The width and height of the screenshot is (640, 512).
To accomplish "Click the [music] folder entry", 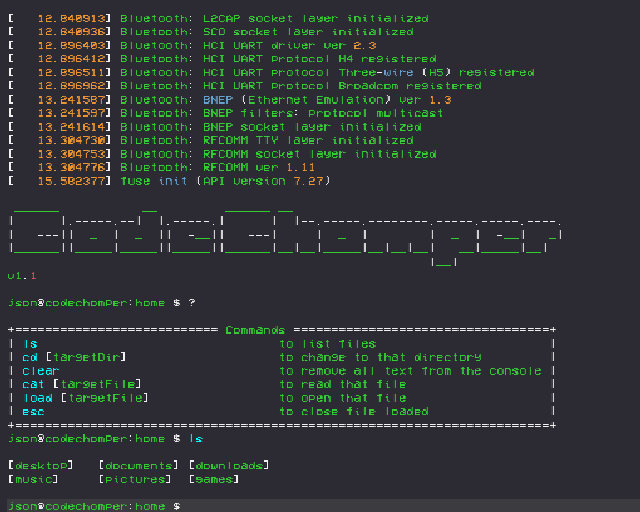I will (33, 479).
